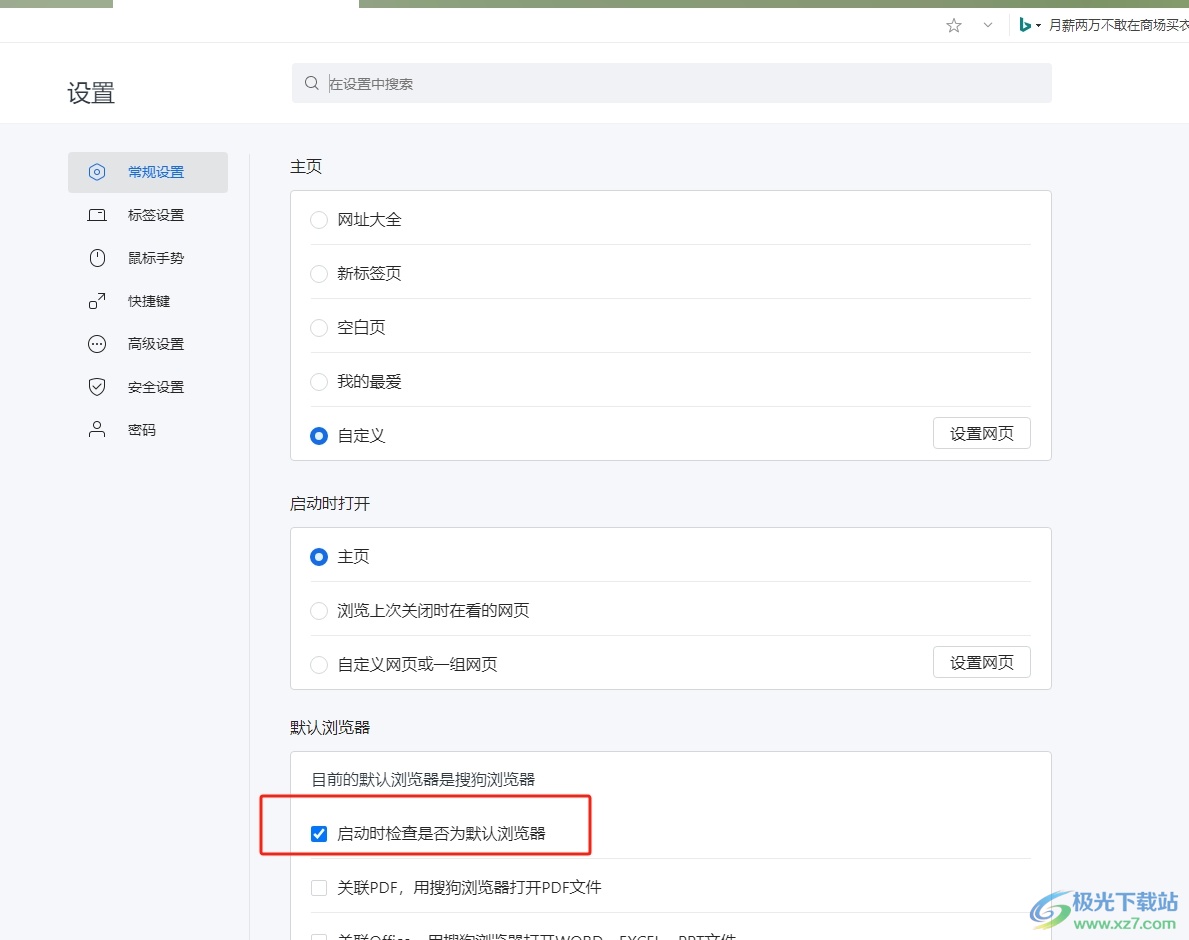Select 自定义 homepage radio button

click(319, 436)
